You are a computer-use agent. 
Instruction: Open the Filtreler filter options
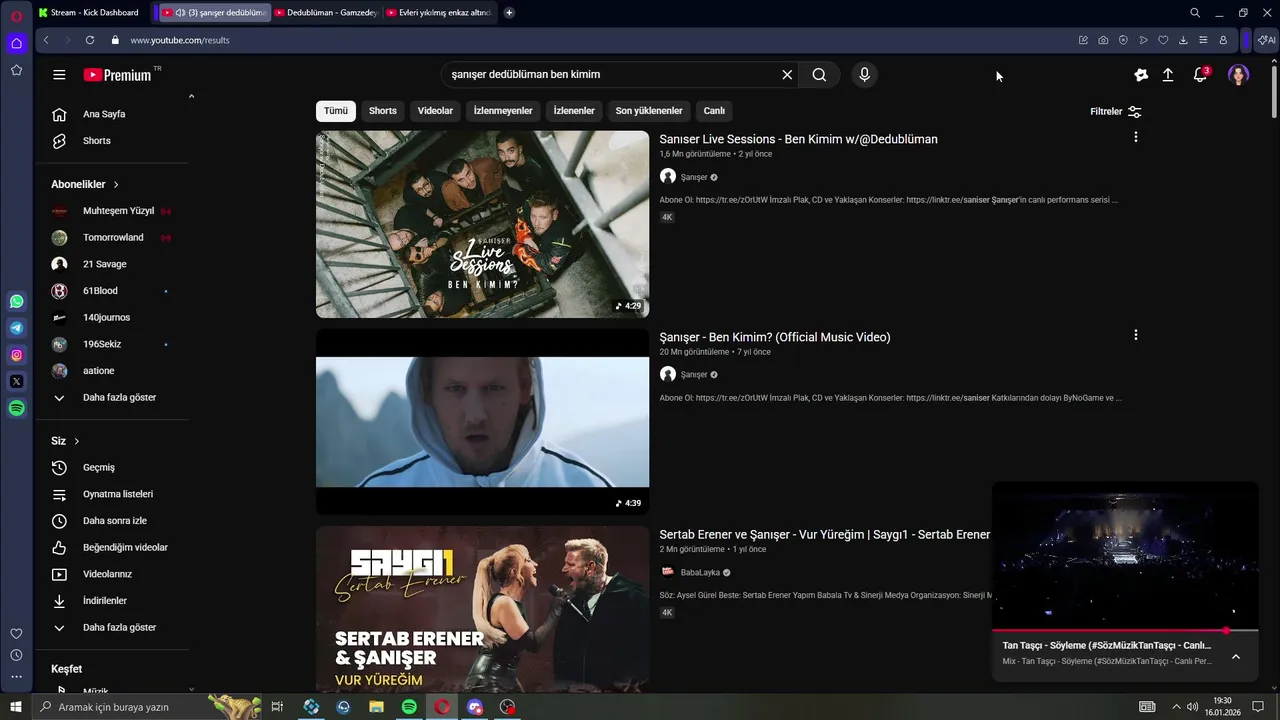coord(1116,111)
